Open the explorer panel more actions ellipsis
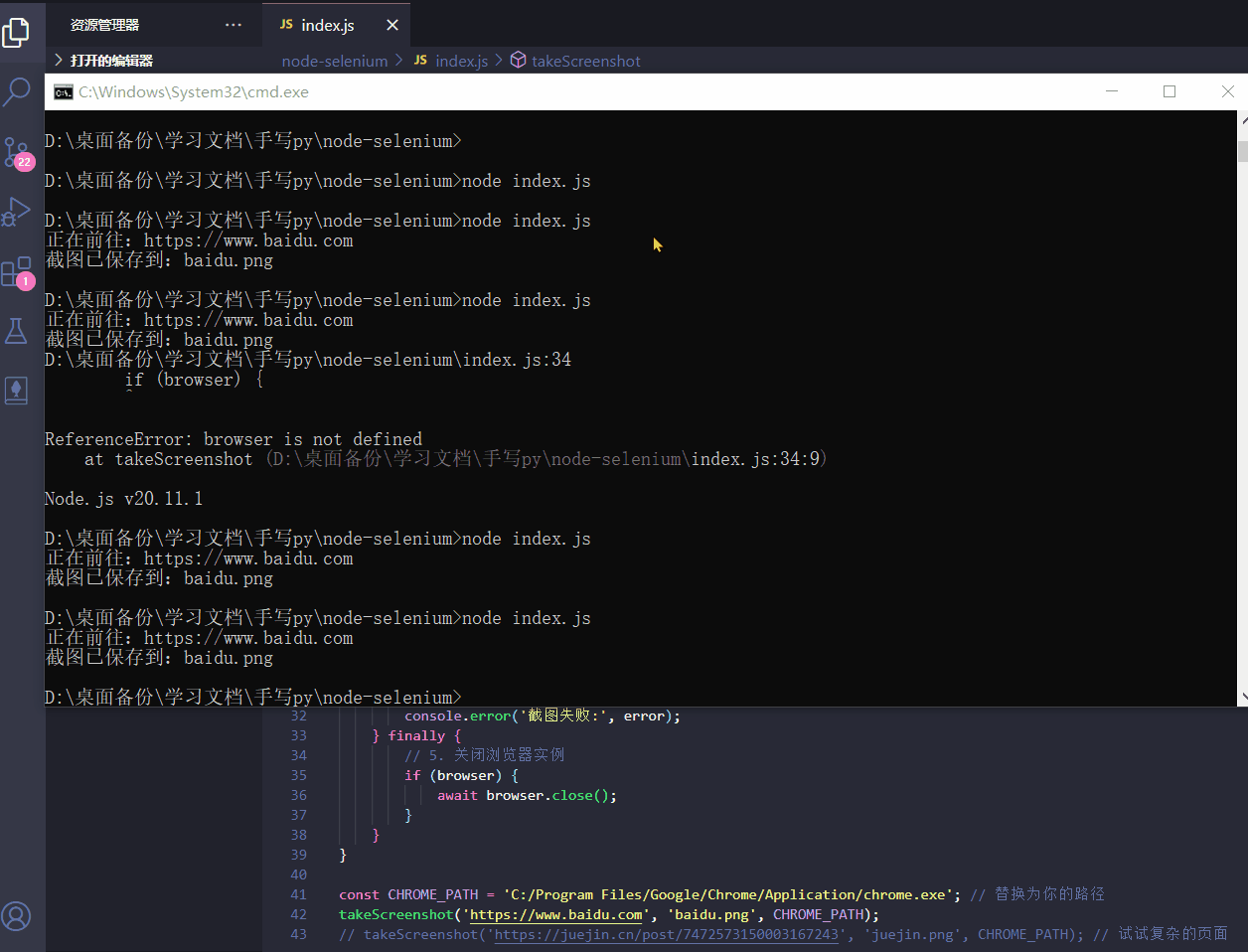 [x=234, y=25]
